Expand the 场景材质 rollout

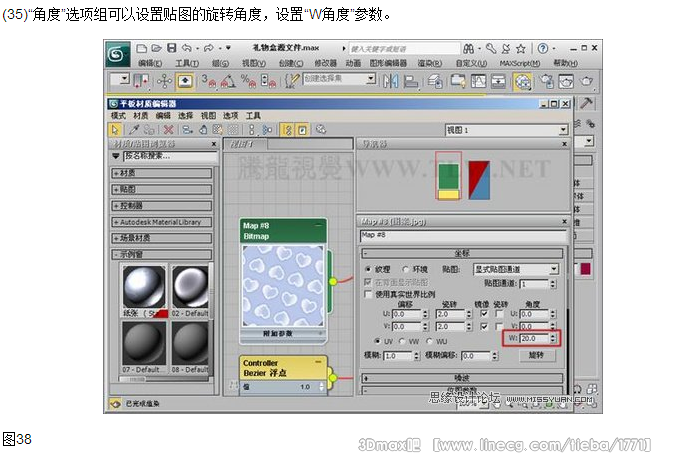(162, 238)
